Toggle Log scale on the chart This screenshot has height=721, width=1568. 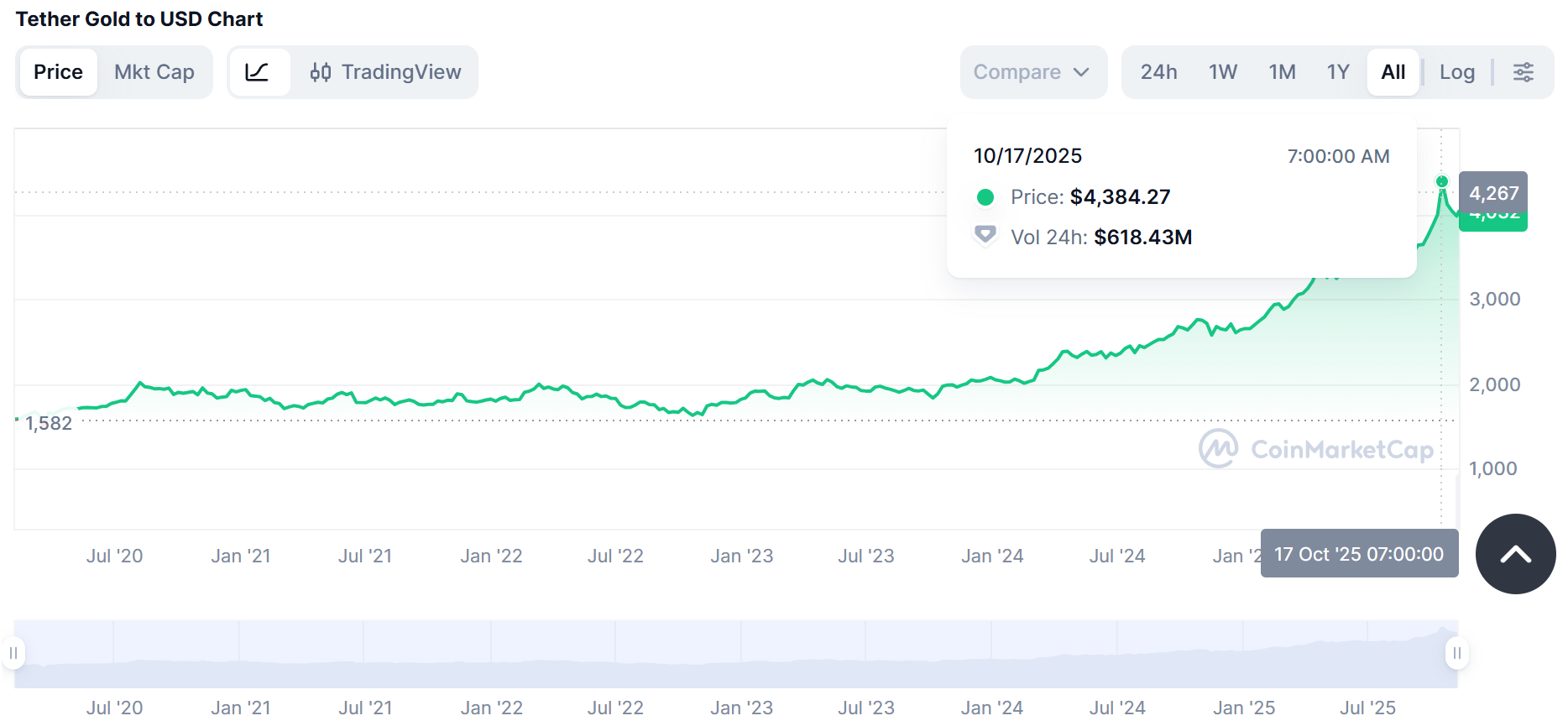(x=1456, y=72)
